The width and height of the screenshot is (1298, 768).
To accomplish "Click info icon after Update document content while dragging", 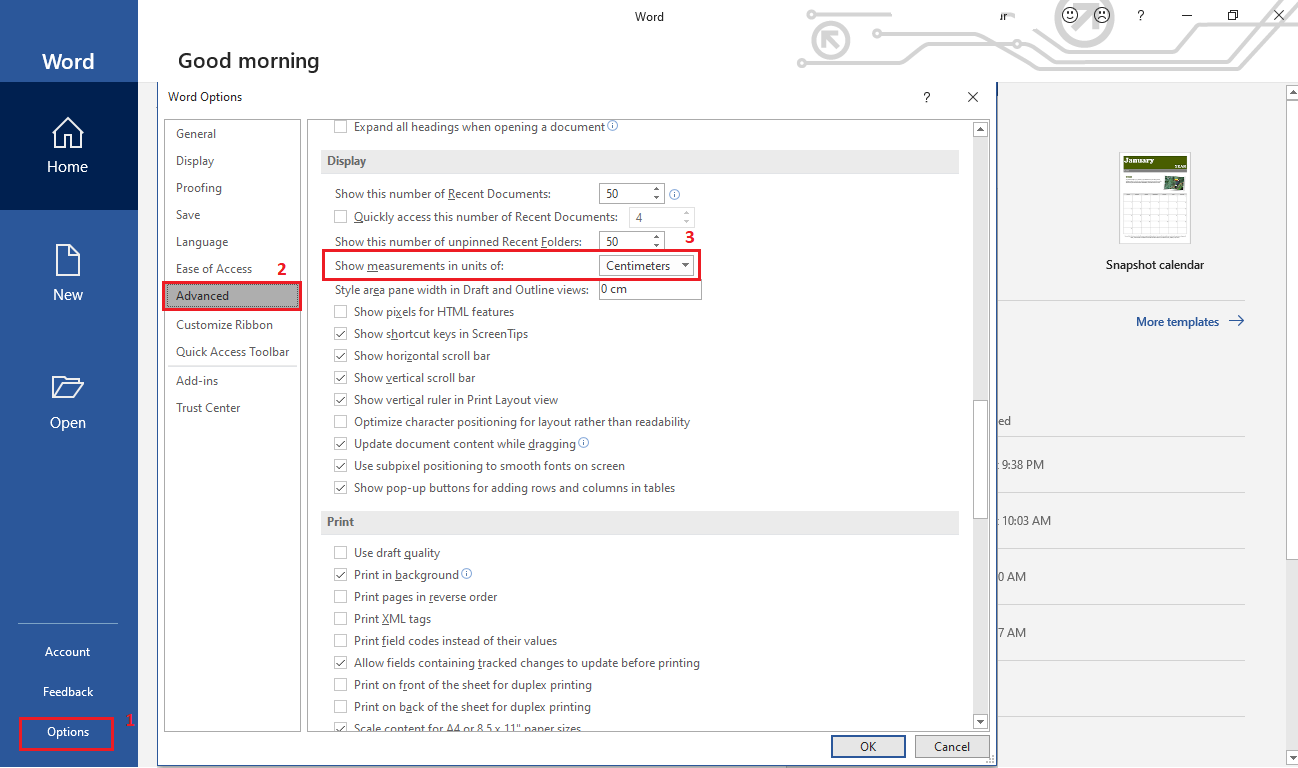I will click(x=584, y=443).
